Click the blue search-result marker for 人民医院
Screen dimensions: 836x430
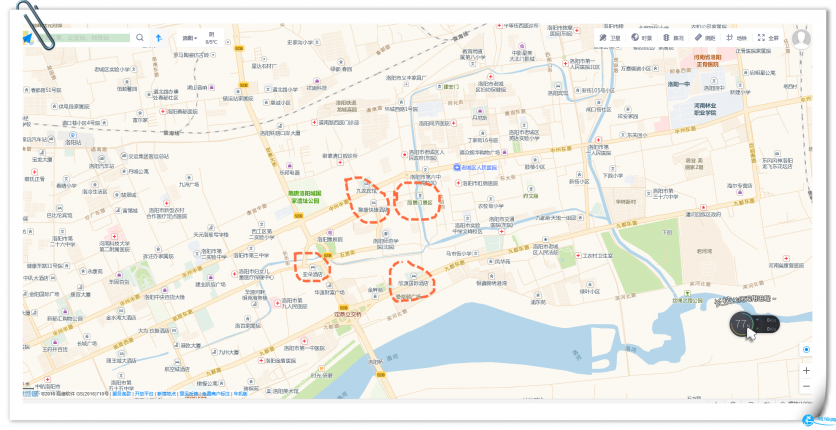tap(457, 167)
